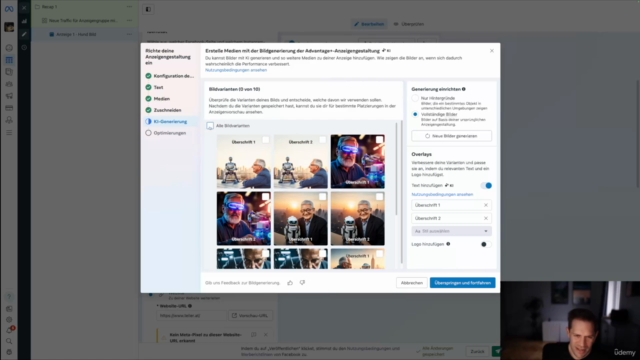This screenshot has height=360, width=640.
Task: Open the hamburger all-tools menu in sidebar
Action: click(x=9, y=133)
